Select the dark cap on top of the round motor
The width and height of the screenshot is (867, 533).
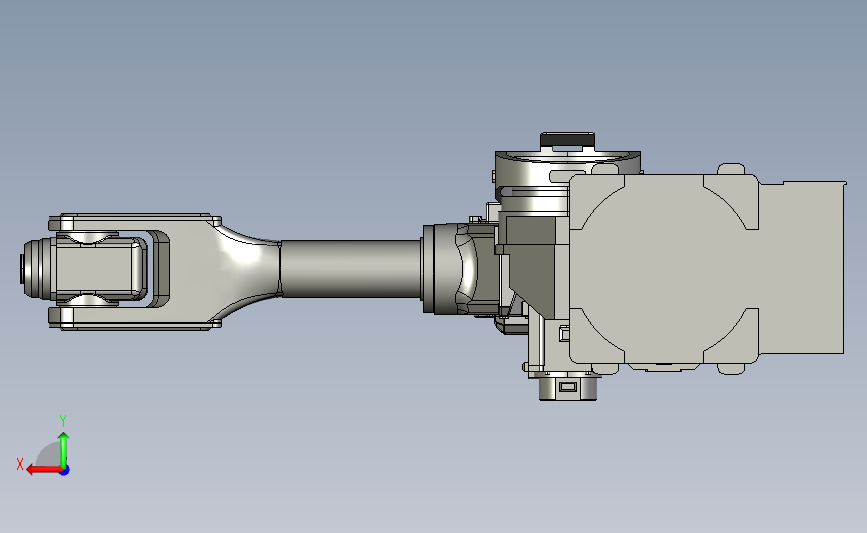[567, 139]
